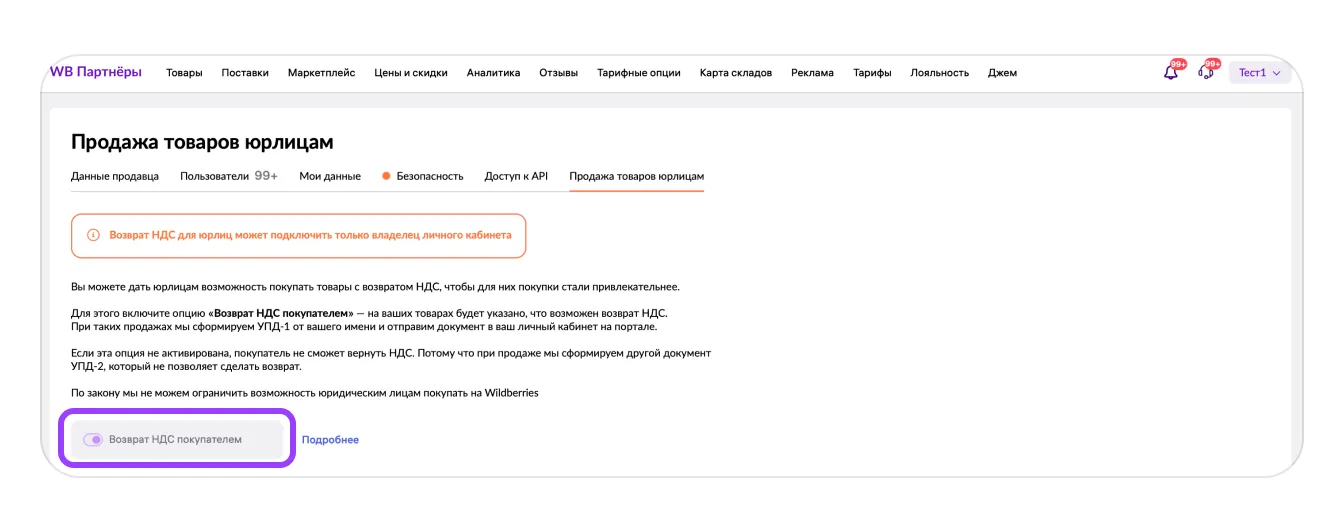Open Карта складов page
The image size is (1344, 532).
(735, 73)
